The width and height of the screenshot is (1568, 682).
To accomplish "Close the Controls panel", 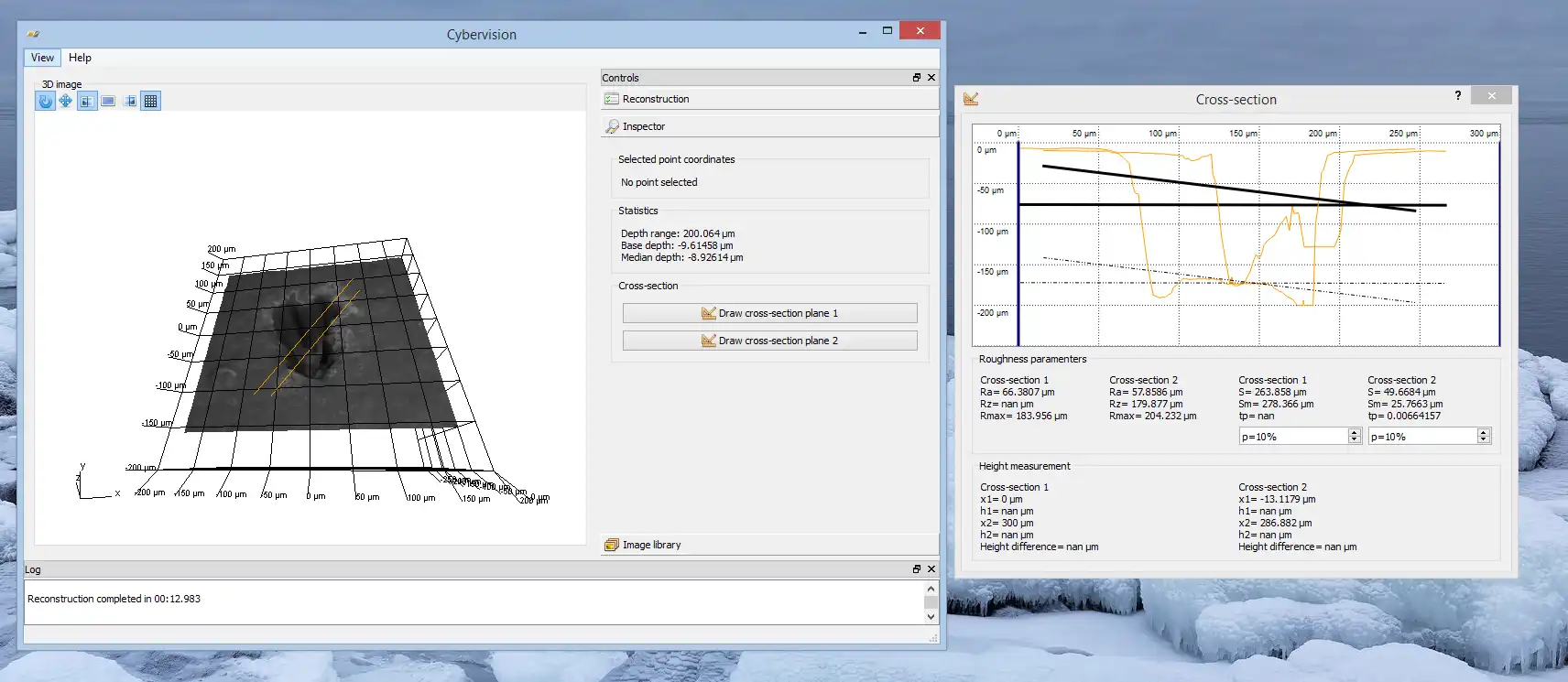I will point(931,78).
